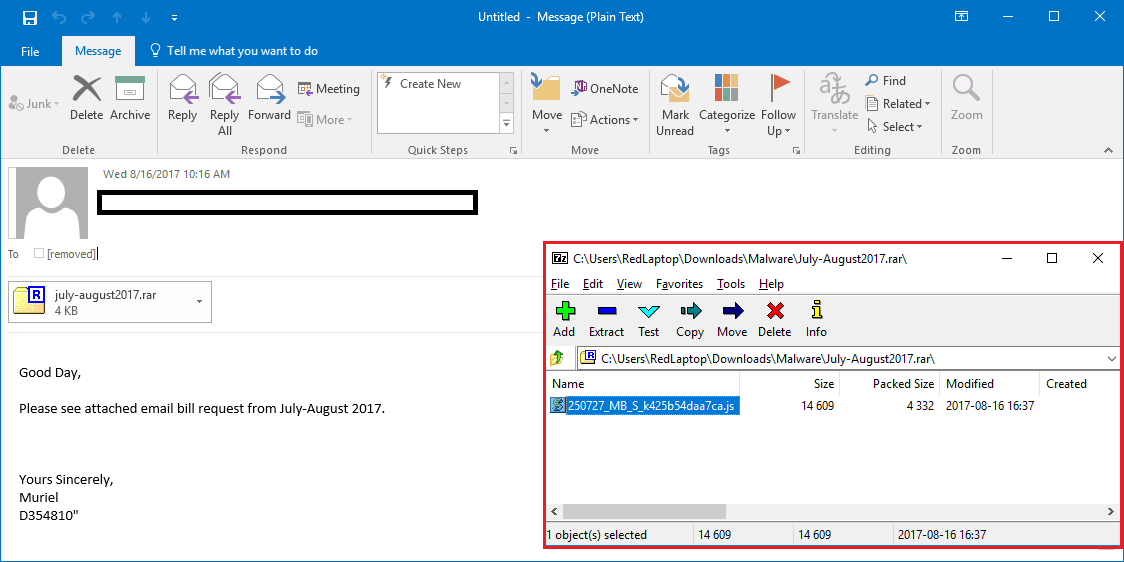This screenshot has height=562, width=1124.
Task: Open the Quick Steps dialog launcher
Action: [x=513, y=151]
